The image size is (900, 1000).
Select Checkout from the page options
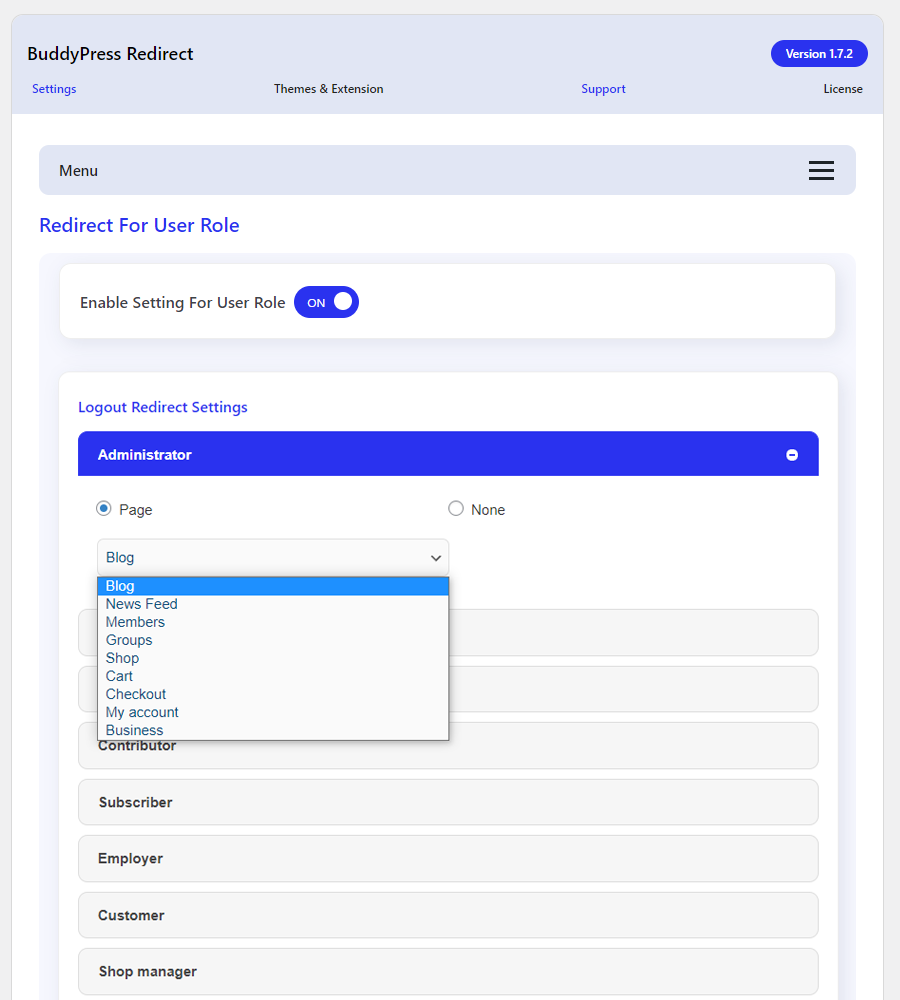click(136, 694)
